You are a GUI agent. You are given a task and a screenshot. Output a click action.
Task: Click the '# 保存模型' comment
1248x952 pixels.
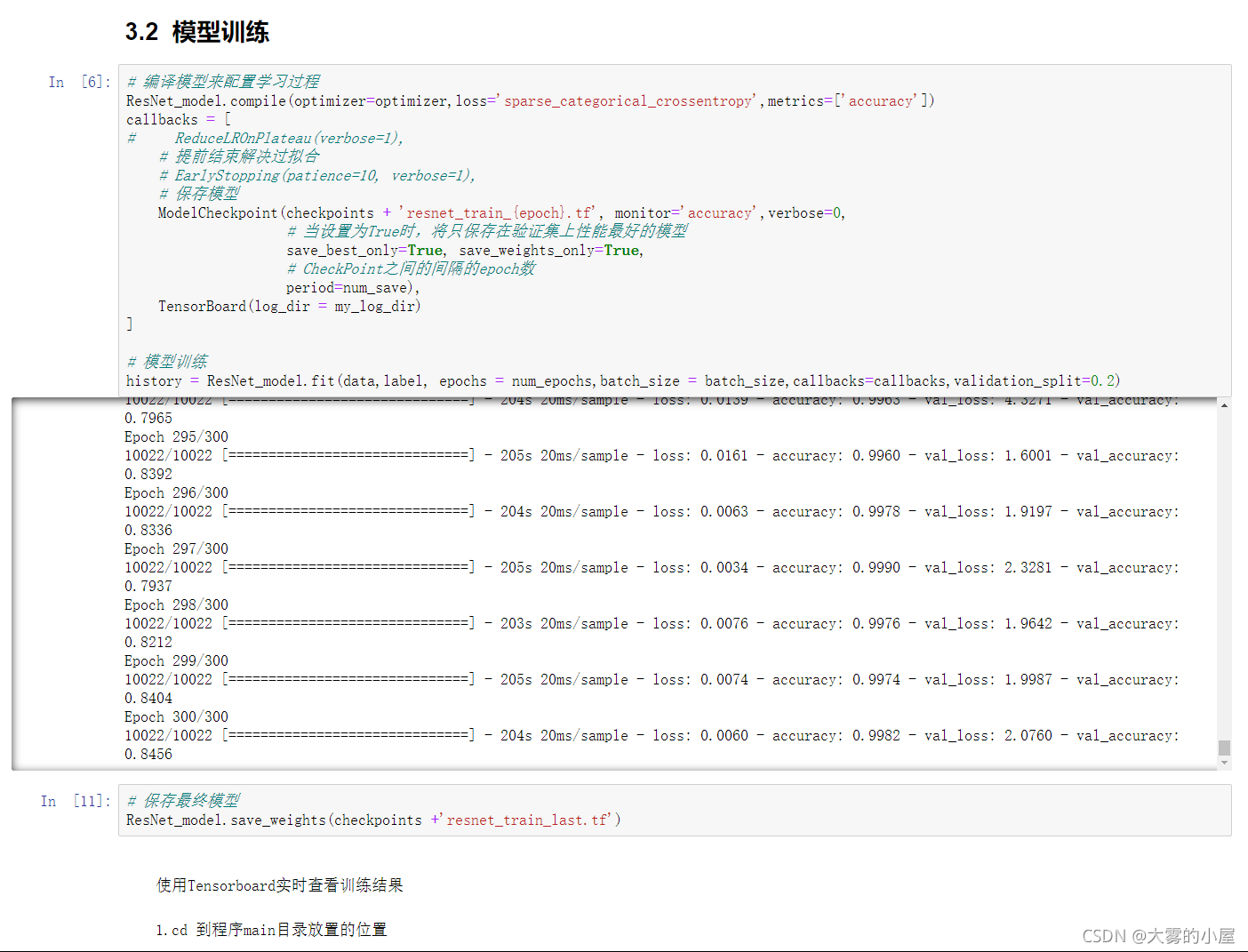pos(199,194)
